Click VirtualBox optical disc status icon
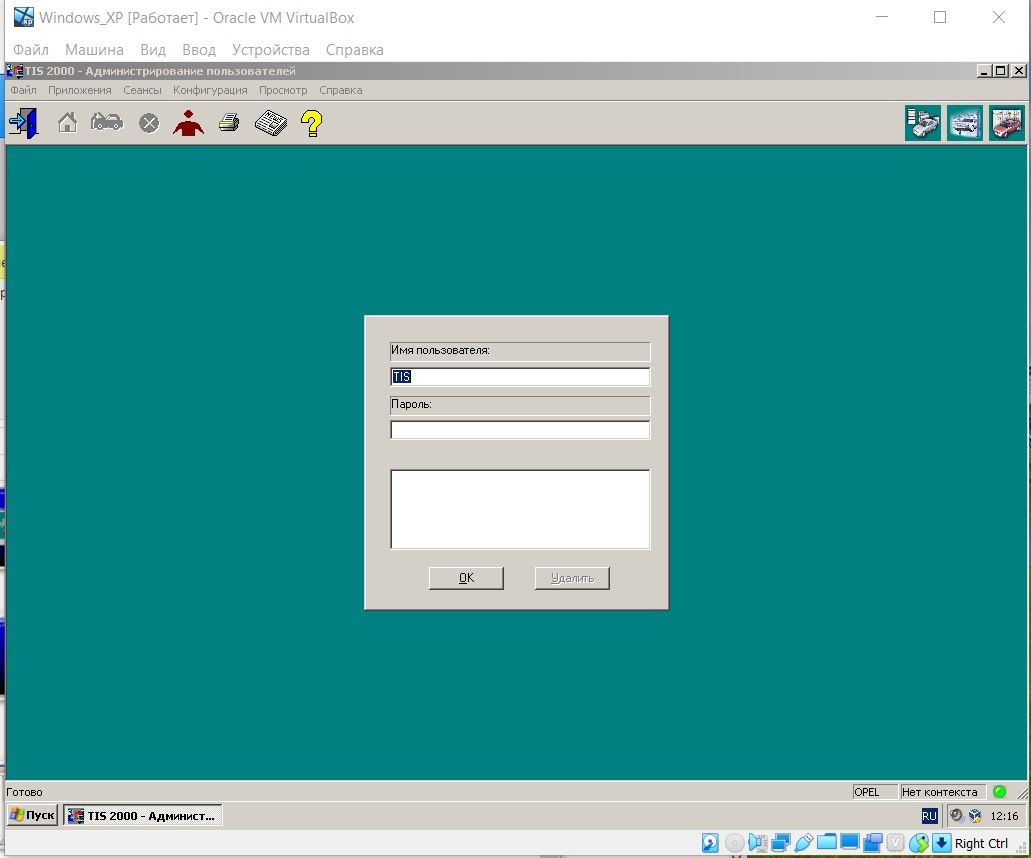1031x858 pixels. coord(734,843)
